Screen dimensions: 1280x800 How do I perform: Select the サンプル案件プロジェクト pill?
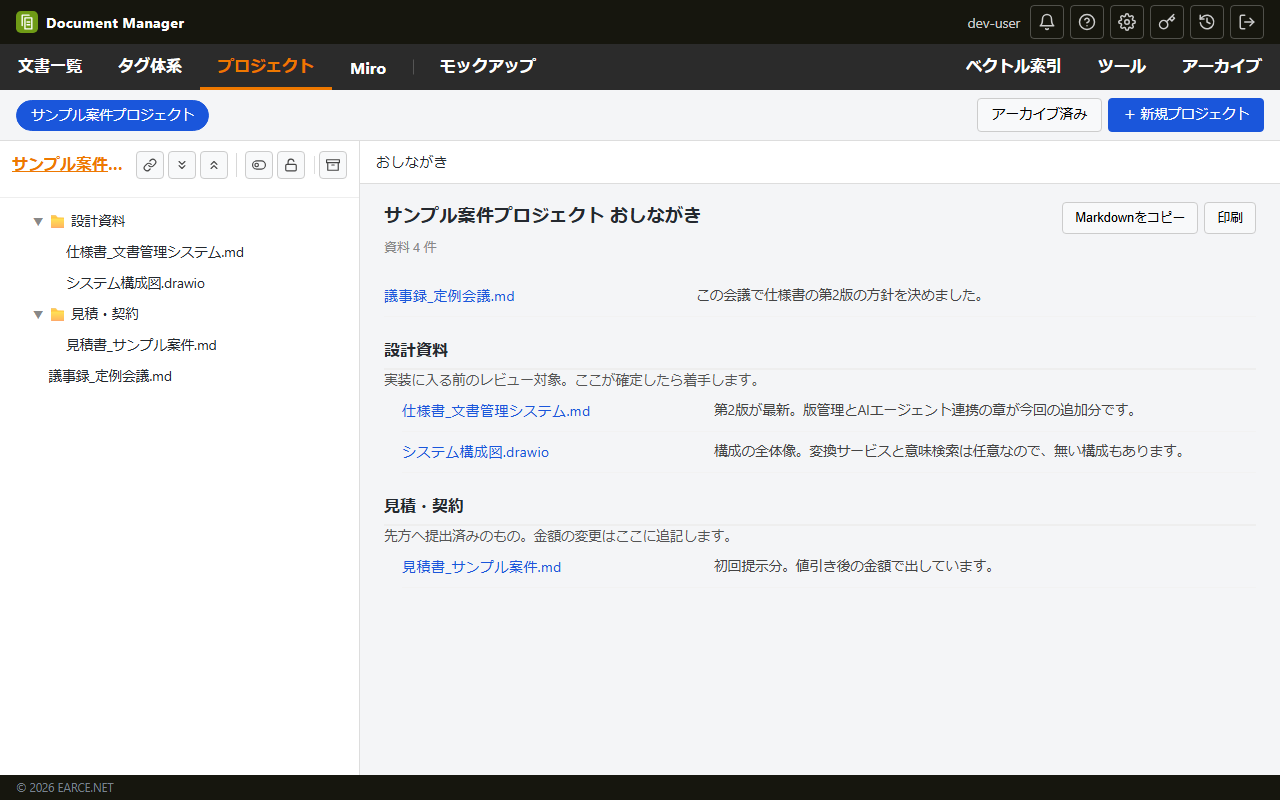(x=112, y=115)
